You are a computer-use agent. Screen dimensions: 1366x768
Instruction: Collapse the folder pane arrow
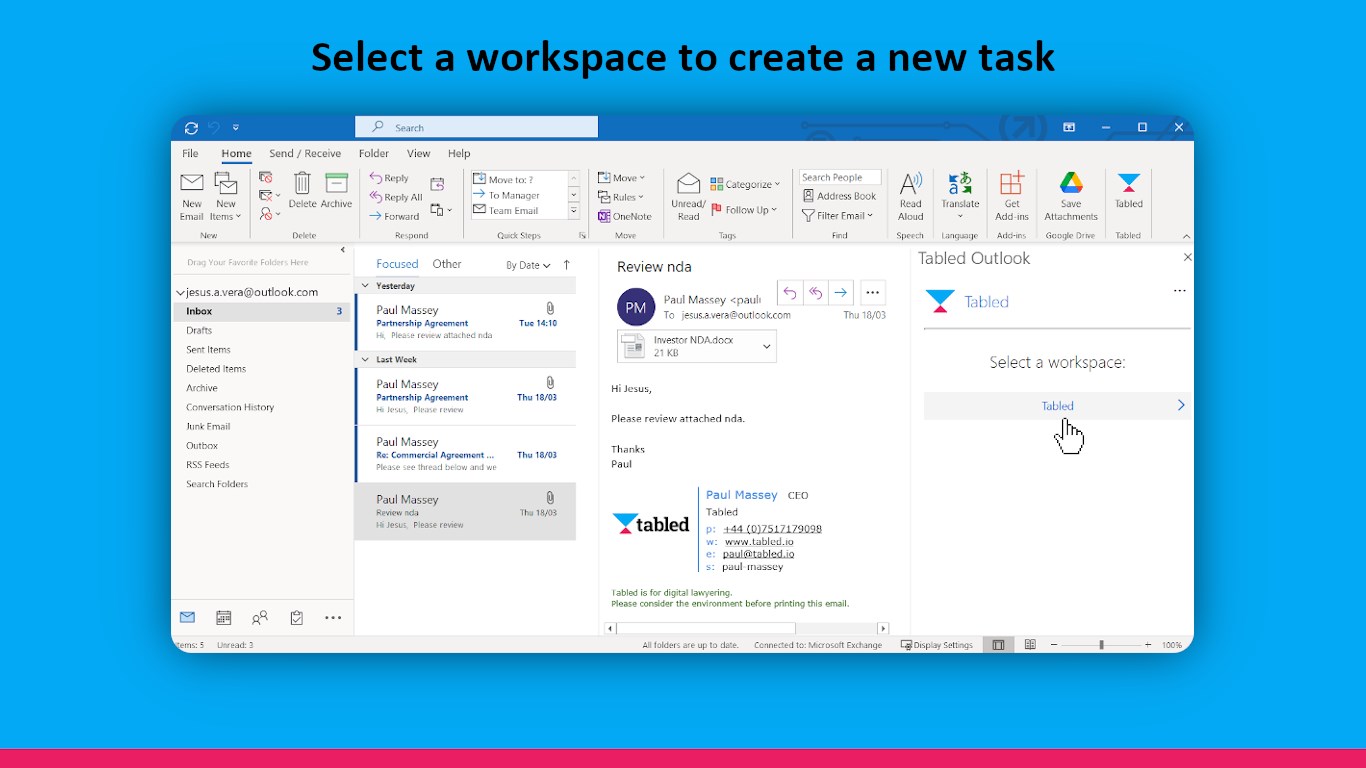pos(343,250)
